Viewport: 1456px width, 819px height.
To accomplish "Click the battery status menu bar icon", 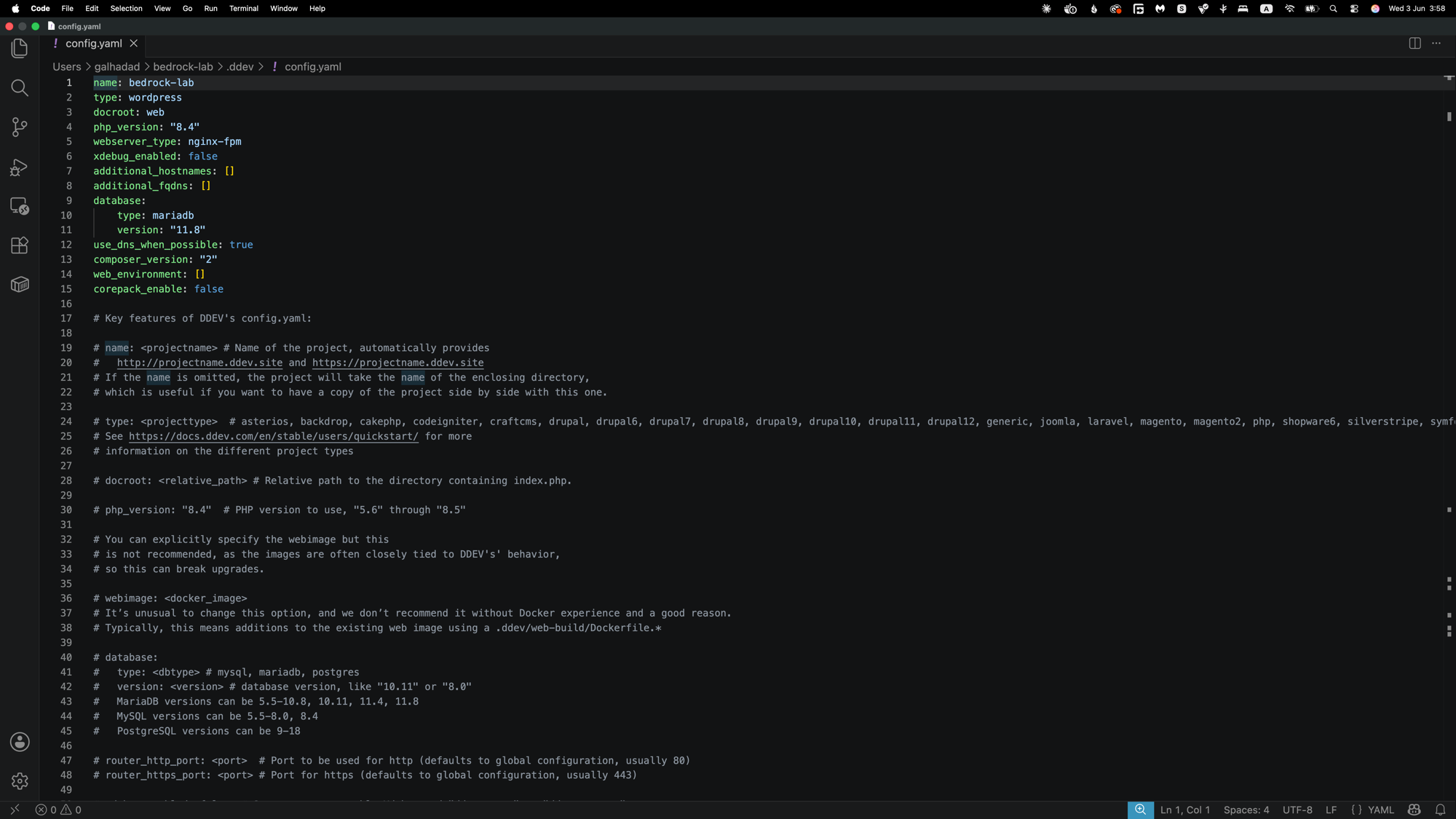I will coord(1312,9).
